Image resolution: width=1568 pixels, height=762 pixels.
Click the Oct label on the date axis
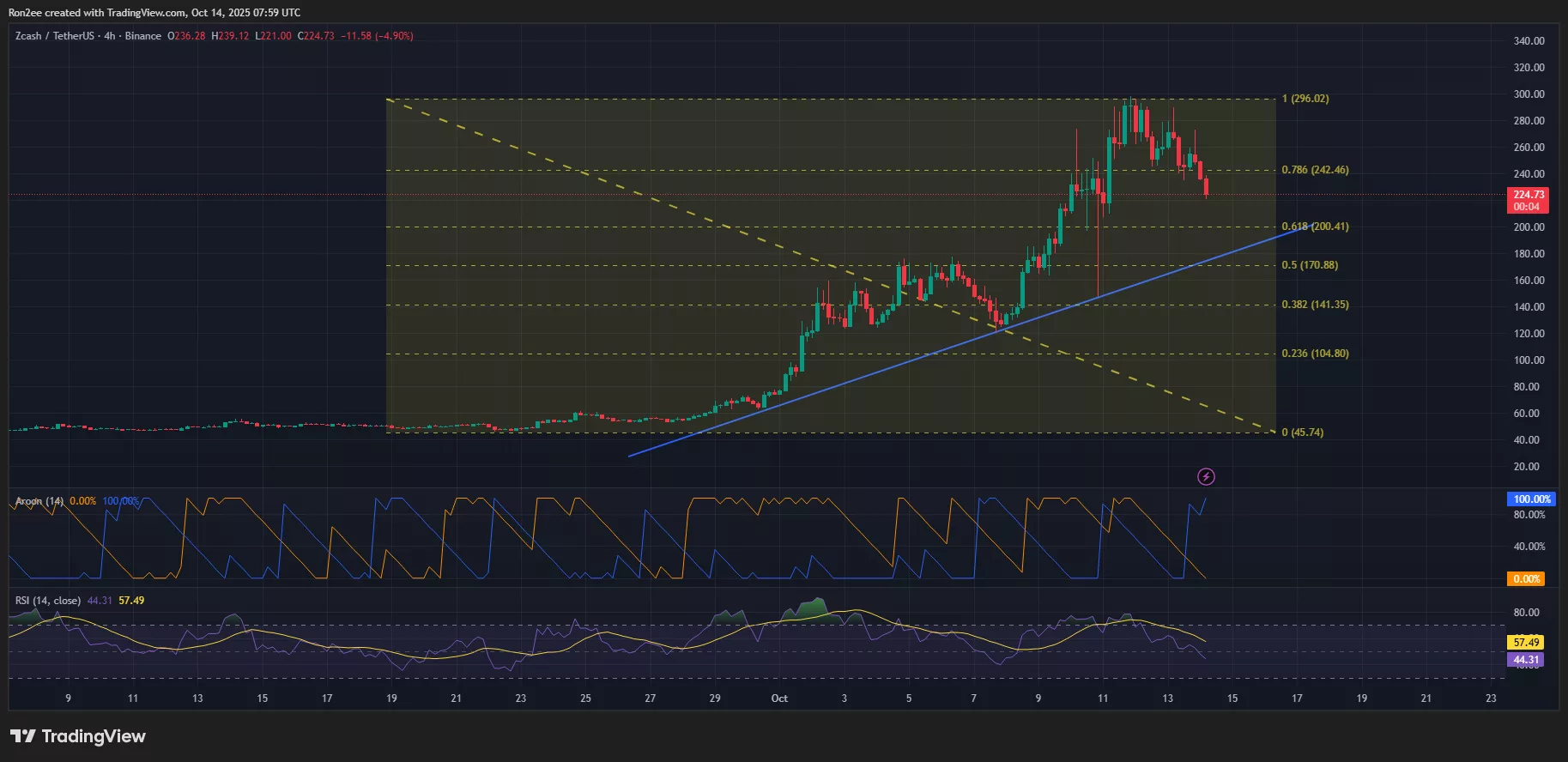tap(779, 698)
